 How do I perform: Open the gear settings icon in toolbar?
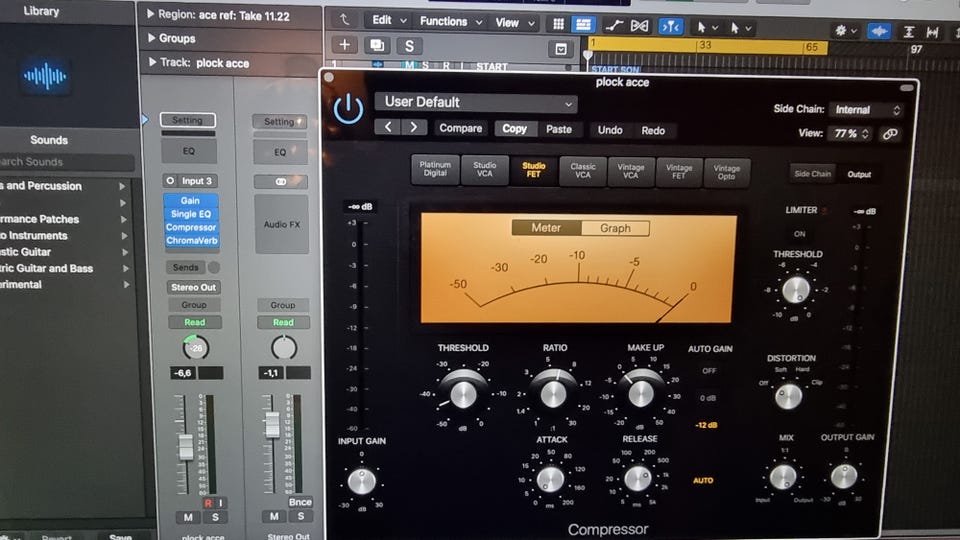(x=843, y=30)
